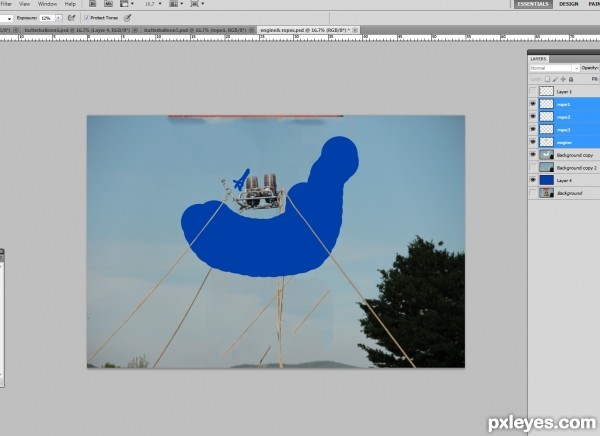Close the butterballoon6.psd Layer 4 tab
This screenshot has height=436, width=600.
point(134,30)
